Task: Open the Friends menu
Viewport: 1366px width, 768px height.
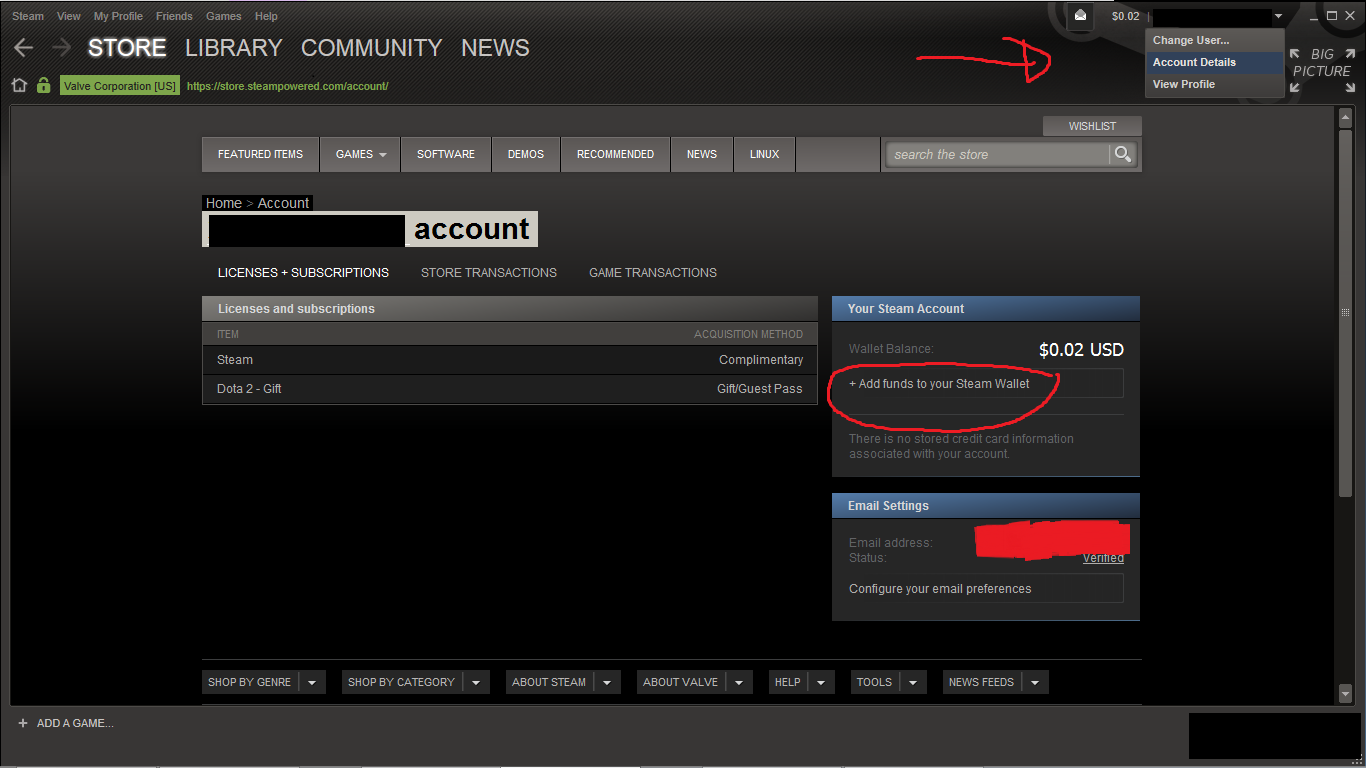Action: tap(174, 16)
